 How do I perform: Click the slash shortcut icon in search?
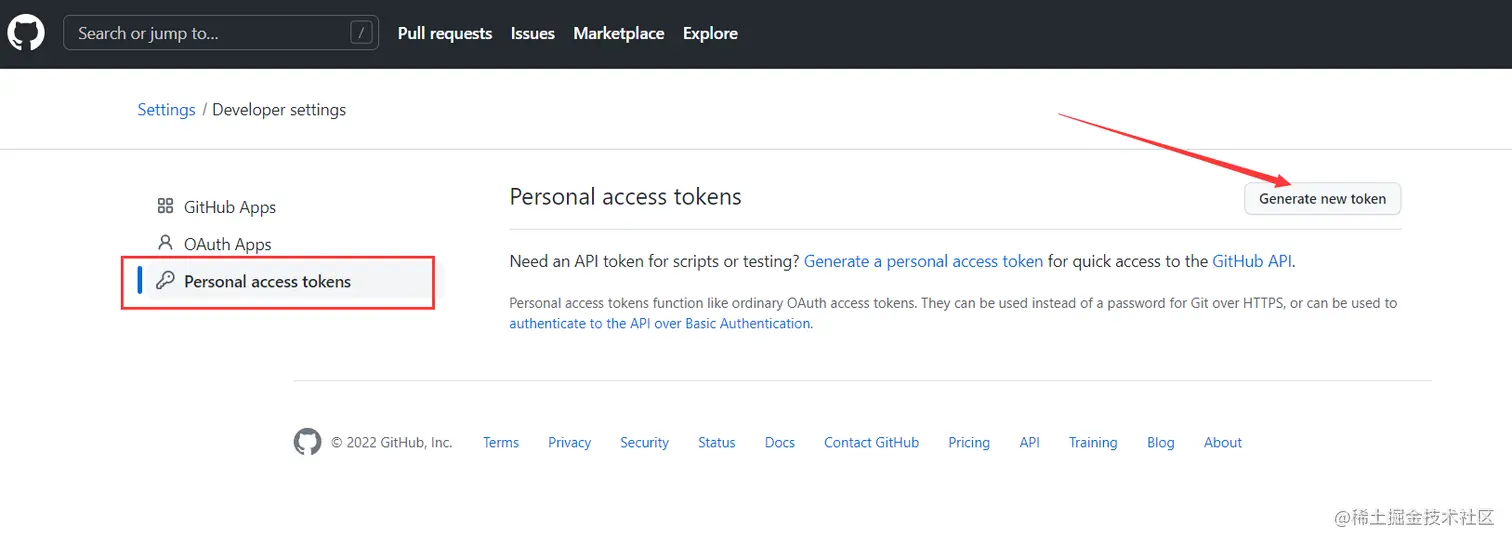[x=361, y=33]
